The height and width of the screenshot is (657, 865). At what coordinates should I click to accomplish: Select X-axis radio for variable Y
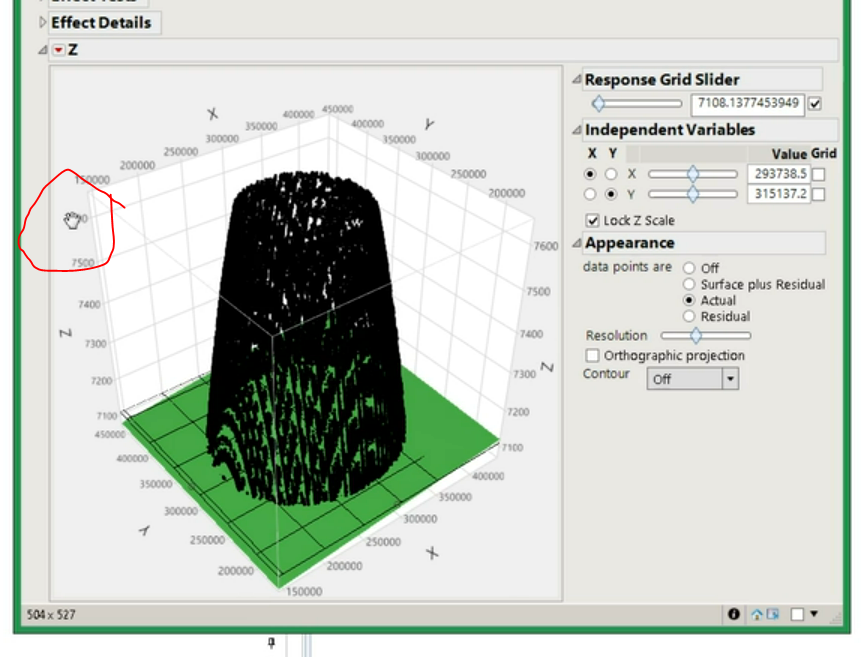pos(590,194)
